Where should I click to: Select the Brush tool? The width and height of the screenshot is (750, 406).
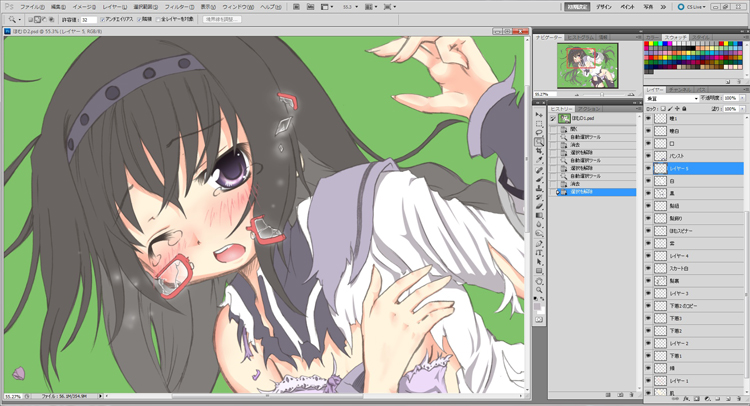click(539, 179)
